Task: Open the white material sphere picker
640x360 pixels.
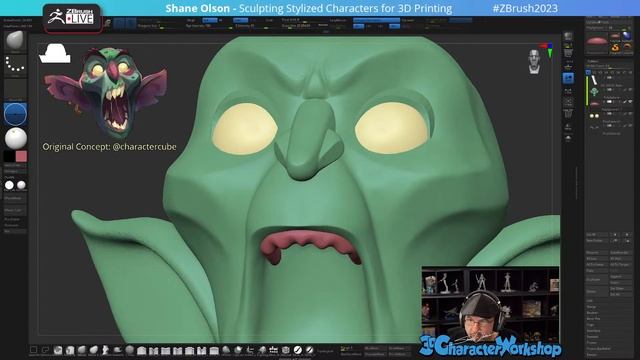Action: (x=15, y=138)
